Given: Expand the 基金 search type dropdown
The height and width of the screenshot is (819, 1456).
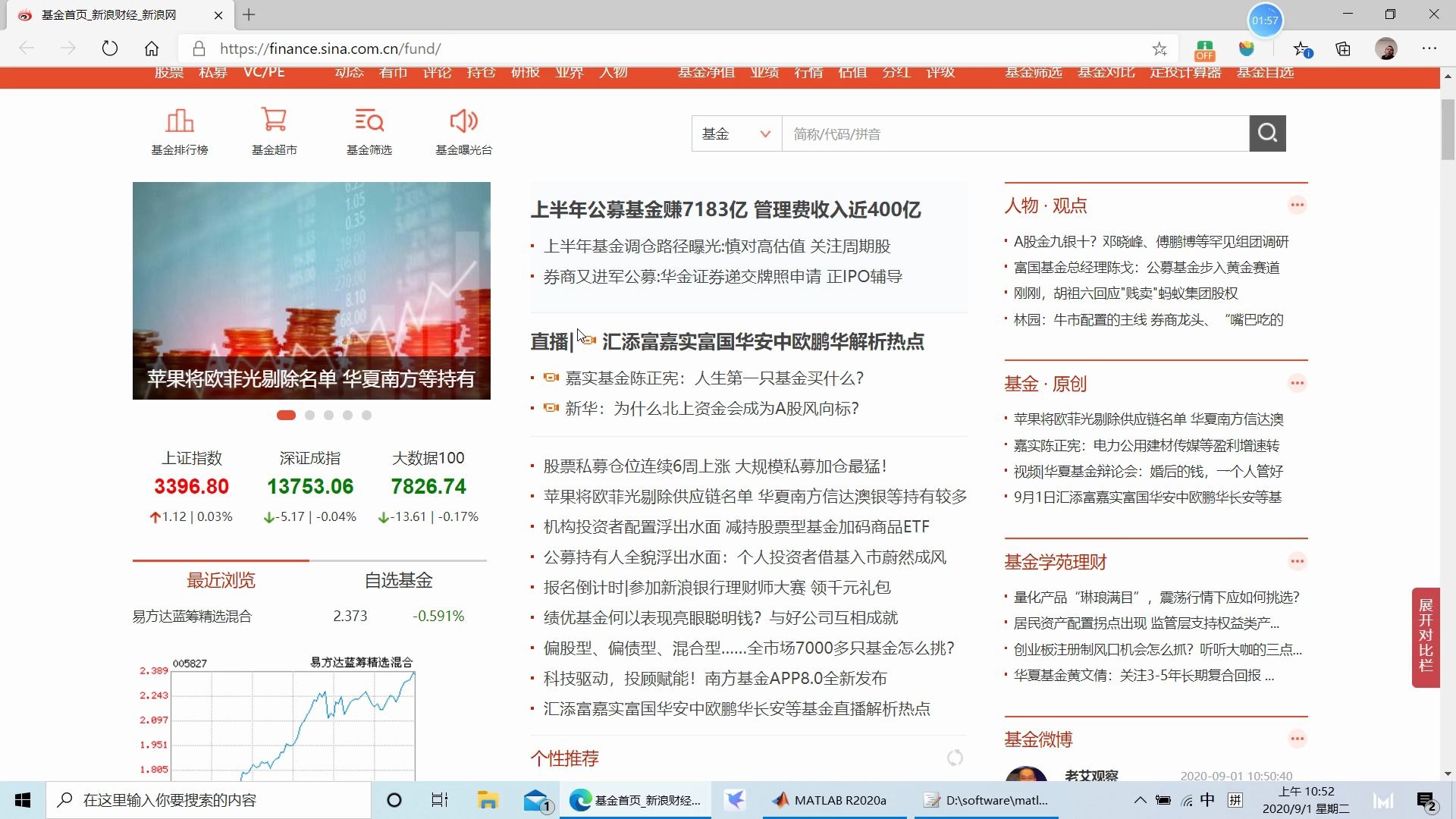Looking at the screenshot, I should [x=736, y=133].
